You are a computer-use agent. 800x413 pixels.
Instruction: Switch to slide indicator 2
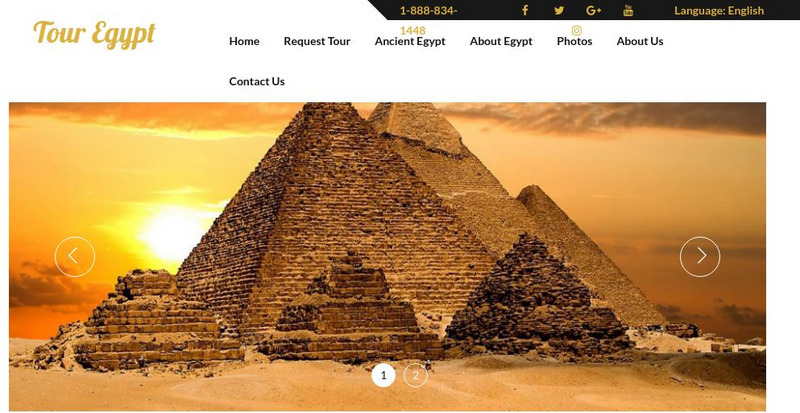(415, 376)
